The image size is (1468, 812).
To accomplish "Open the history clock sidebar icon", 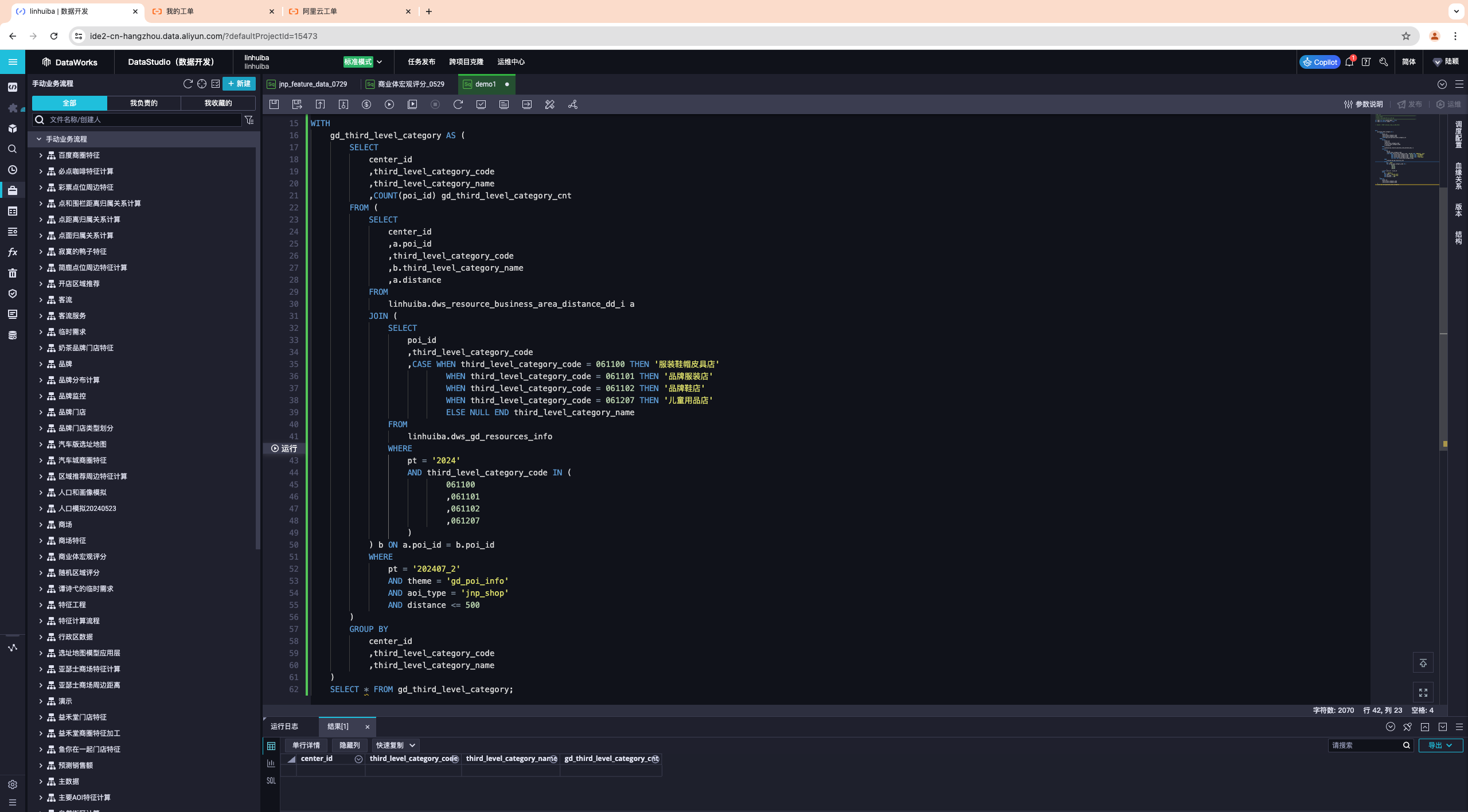I will coord(13,170).
